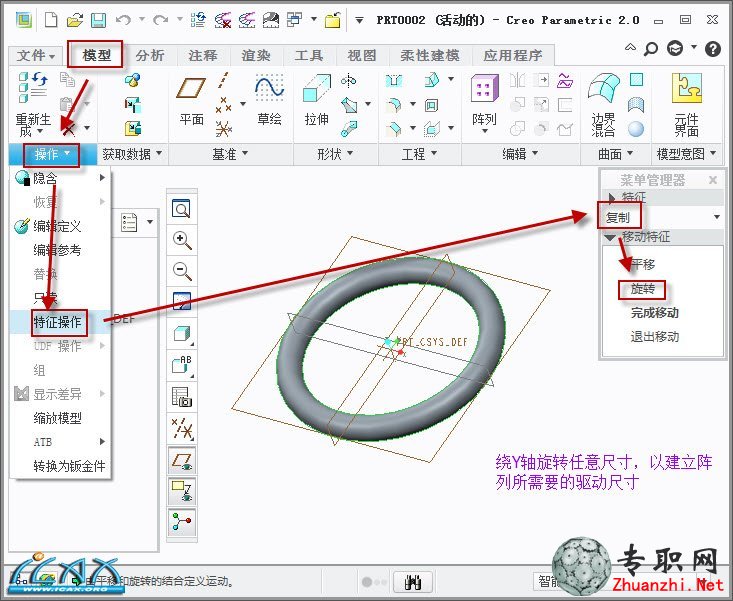Start the Sketch (草绘) tool
733x601 pixels.
(269, 100)
